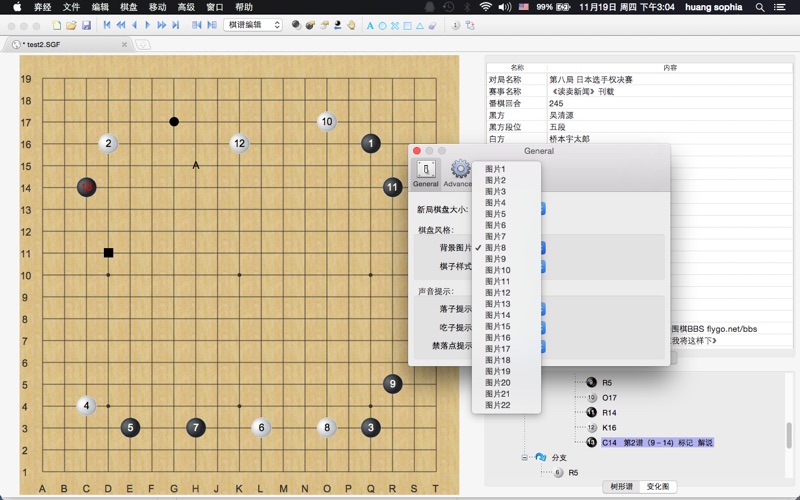The width and height of the screenshot is (800, 500).
Task: Choose 图片12 from the background list
Action: 506,292
